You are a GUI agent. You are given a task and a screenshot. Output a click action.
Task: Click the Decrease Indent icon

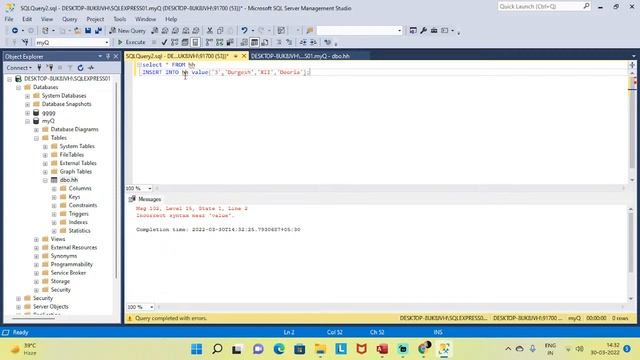pyautogui.click(x=303, y=42)
